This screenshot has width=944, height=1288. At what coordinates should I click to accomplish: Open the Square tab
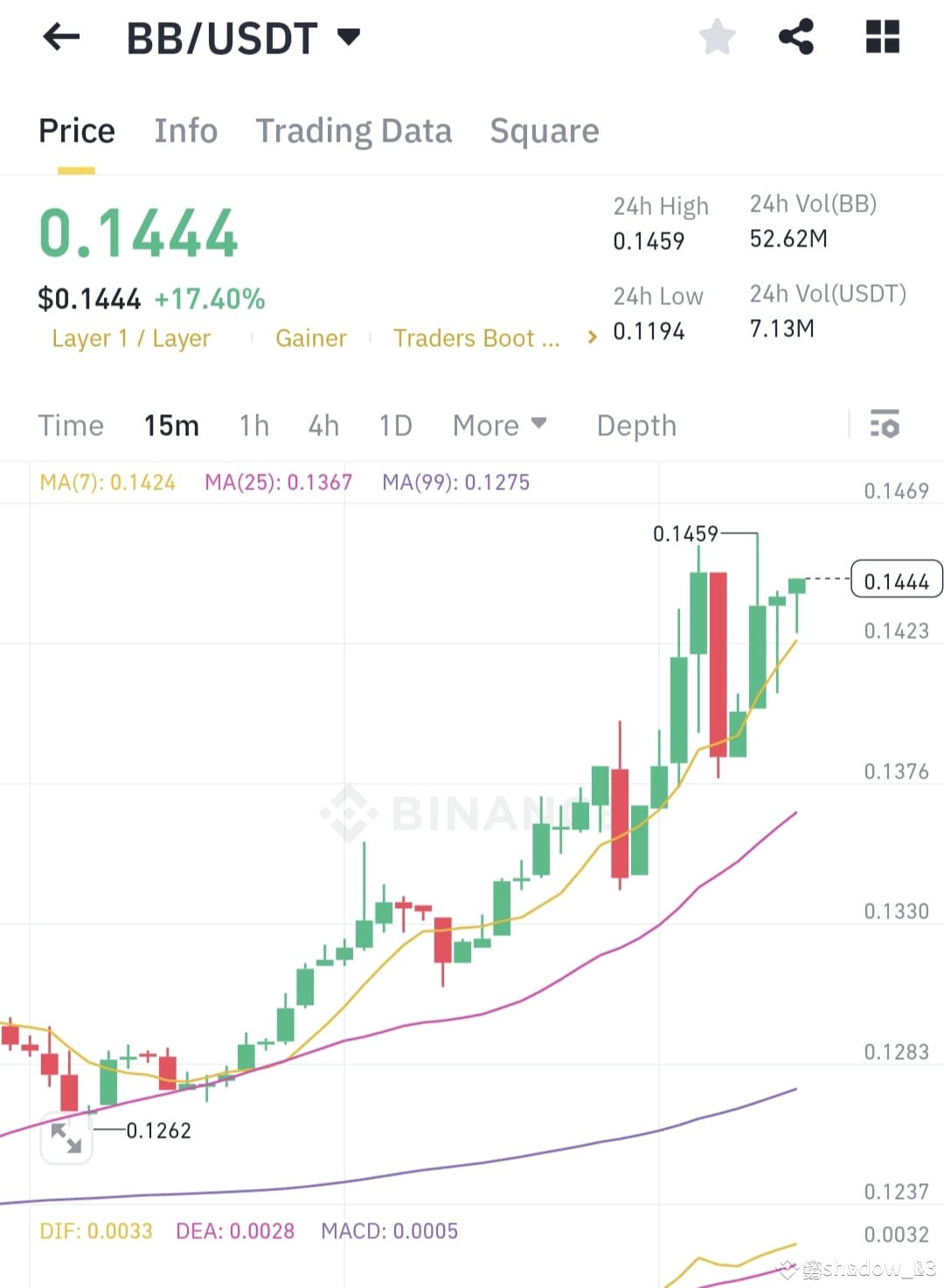(545, 131)
